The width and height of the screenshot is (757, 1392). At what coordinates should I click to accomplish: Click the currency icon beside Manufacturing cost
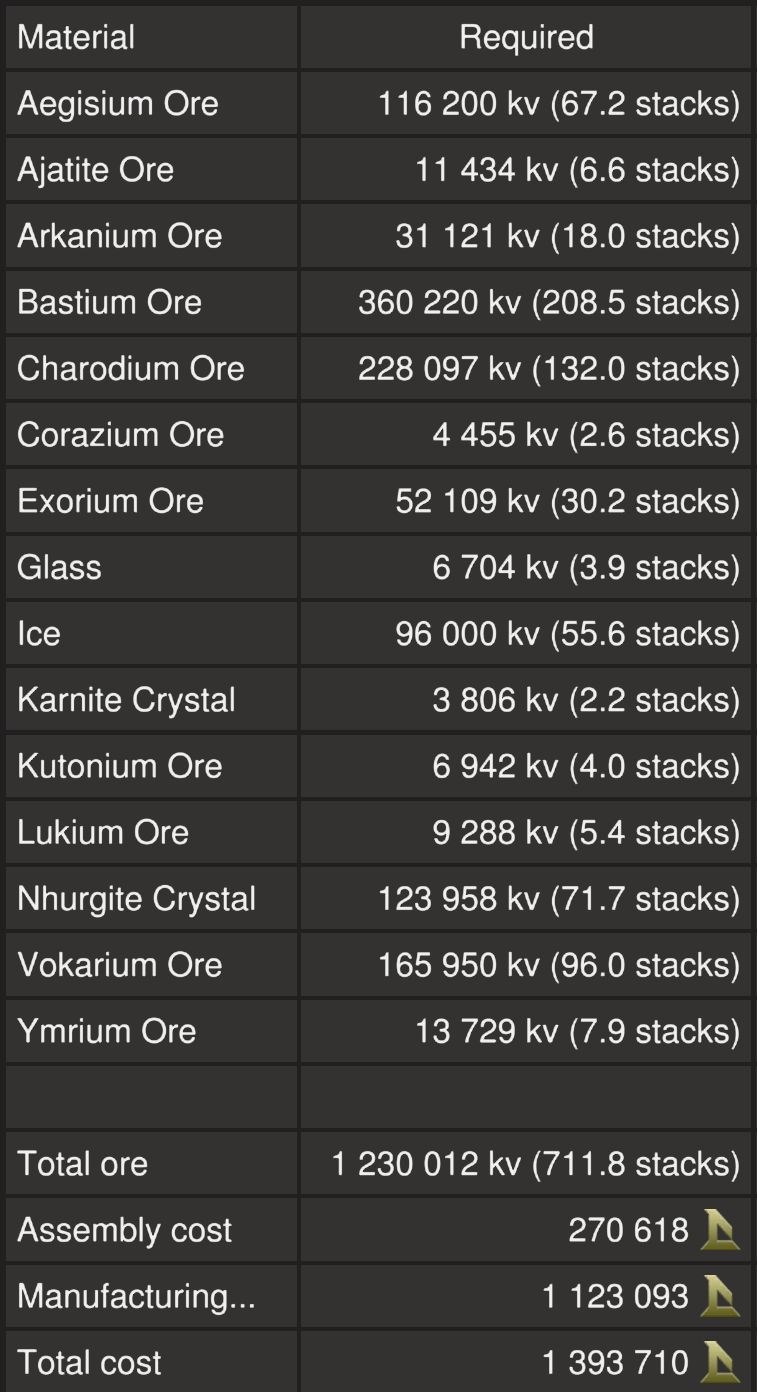[720, 1297]
